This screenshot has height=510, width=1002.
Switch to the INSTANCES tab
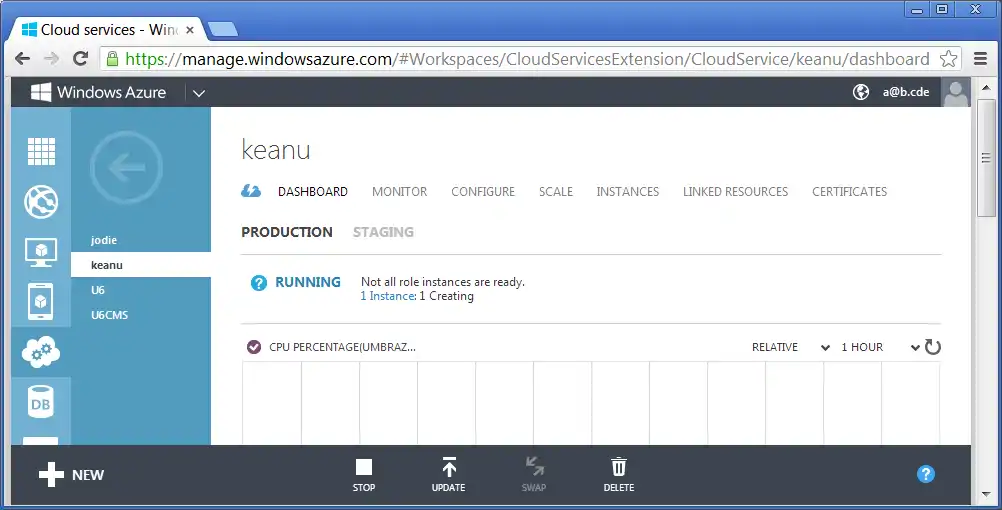click(x=628, y=192)
